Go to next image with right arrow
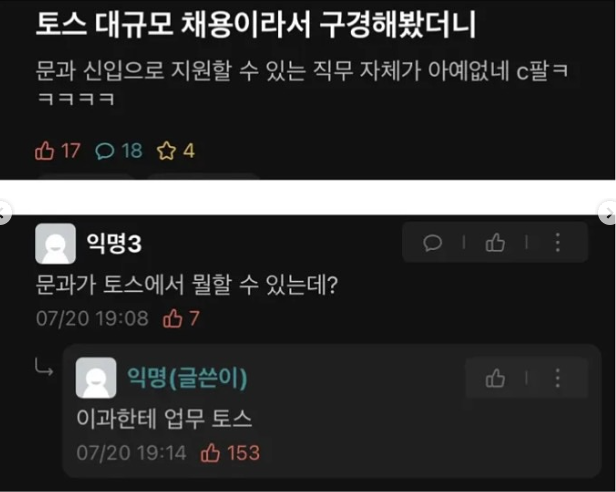616x492 pixels. point(608,213)
